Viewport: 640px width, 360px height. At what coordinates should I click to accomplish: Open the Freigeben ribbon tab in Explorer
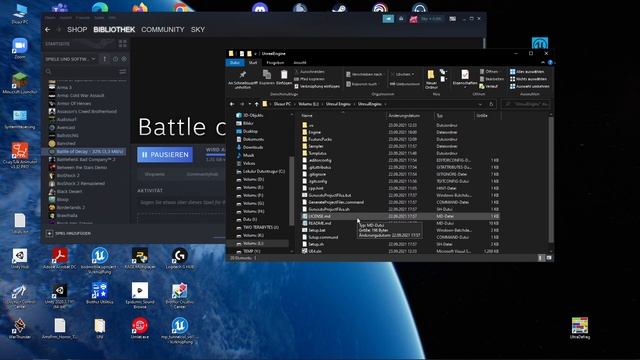275,63
